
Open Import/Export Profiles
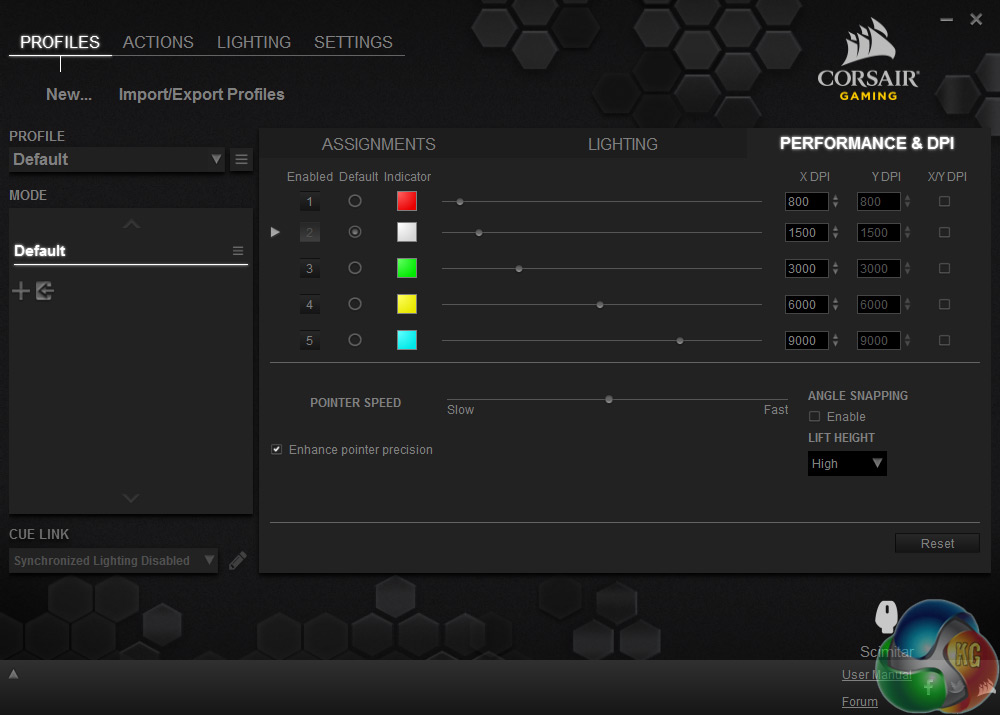click(202, 94)
